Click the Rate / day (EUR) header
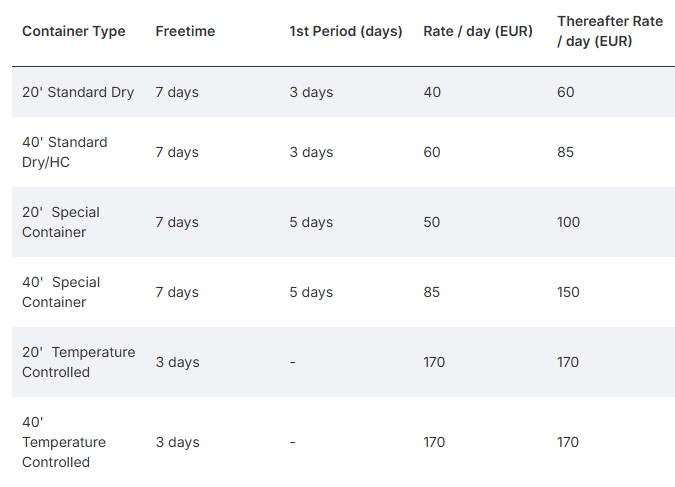The image size is (675, 487). [478, 31]
